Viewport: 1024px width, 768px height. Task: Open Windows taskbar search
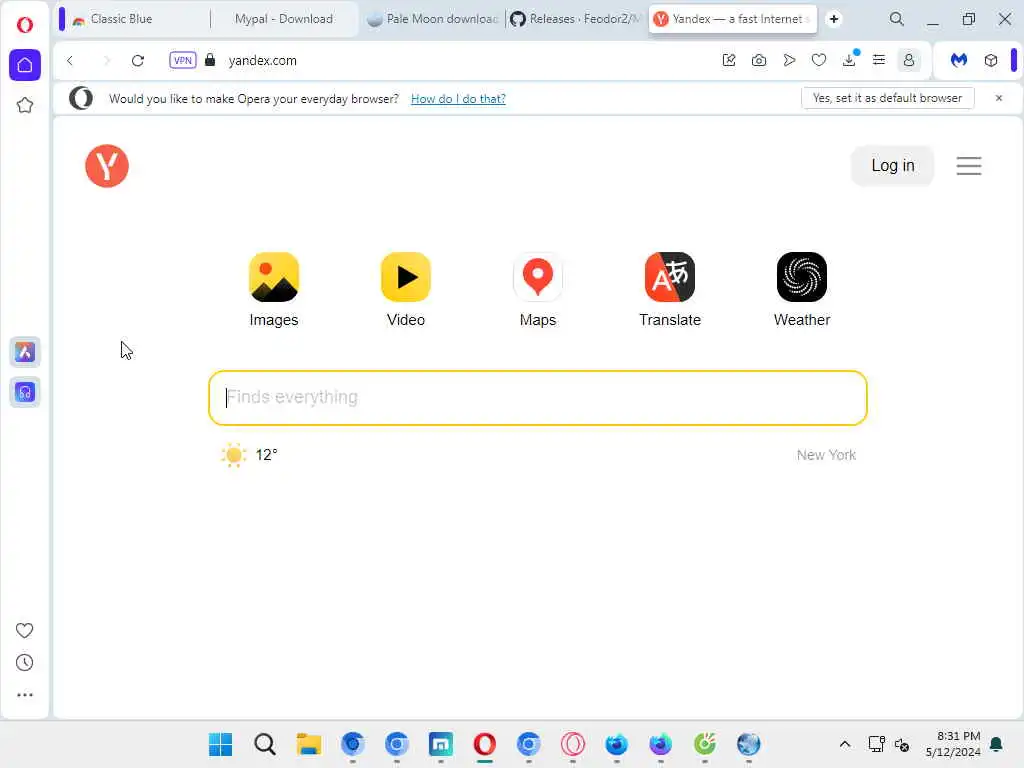tap(264, 744)
